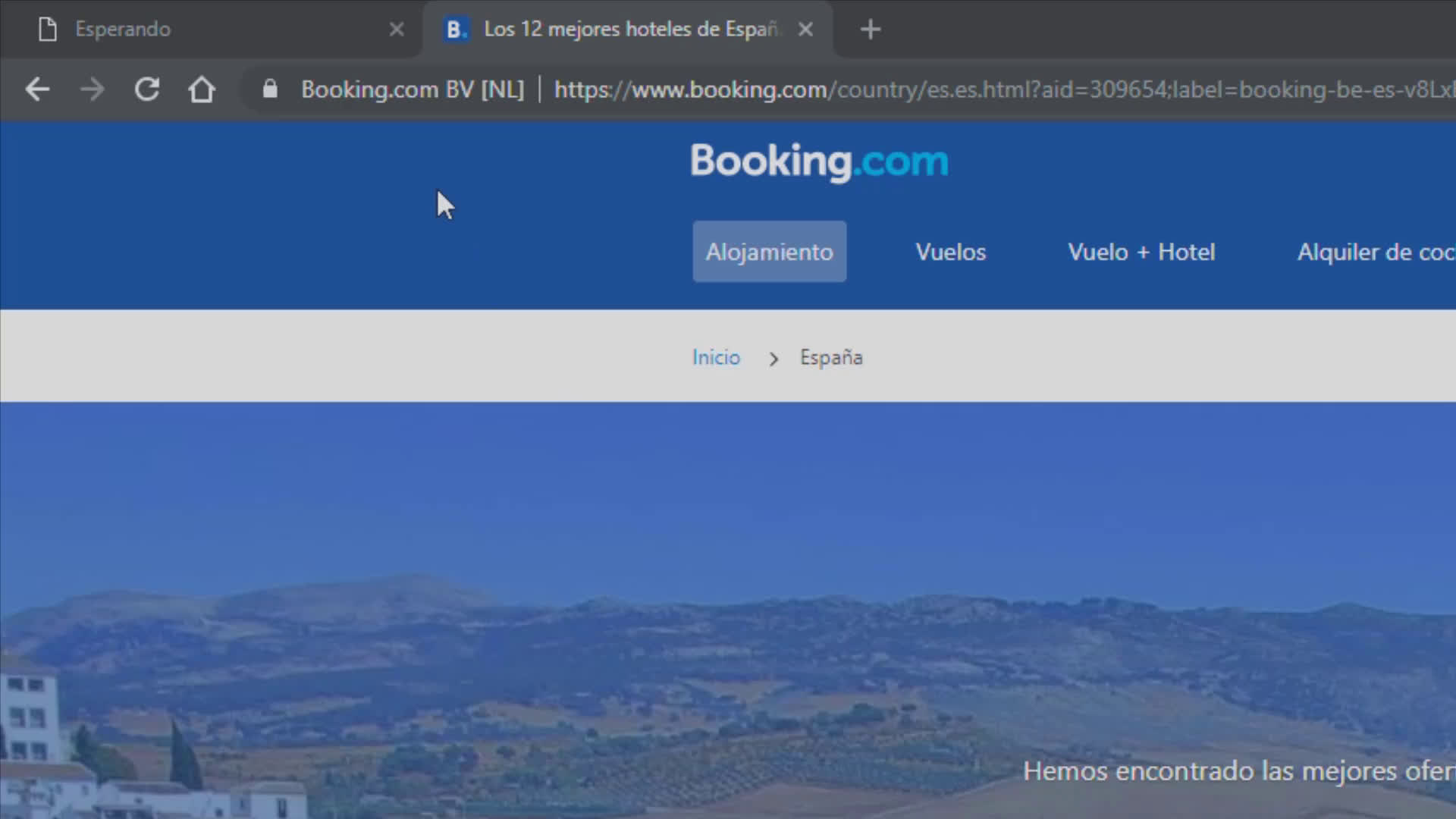This screenshot has height=819, width=1456.
Task: Click the browser back arrow
Action: click(x=37, y=89)
